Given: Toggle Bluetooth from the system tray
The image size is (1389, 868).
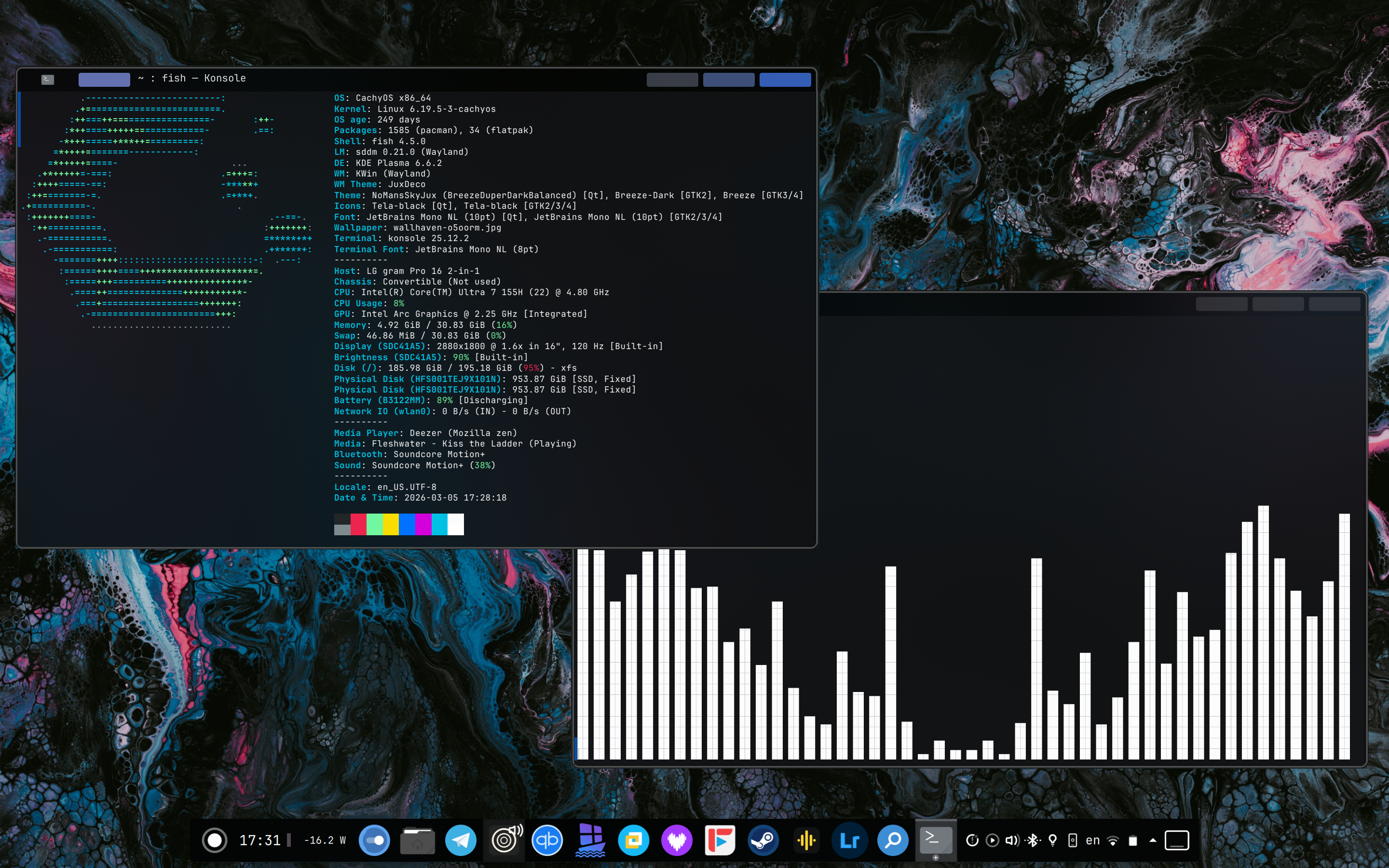Looking at the screenshot, I should [1033, 841].
